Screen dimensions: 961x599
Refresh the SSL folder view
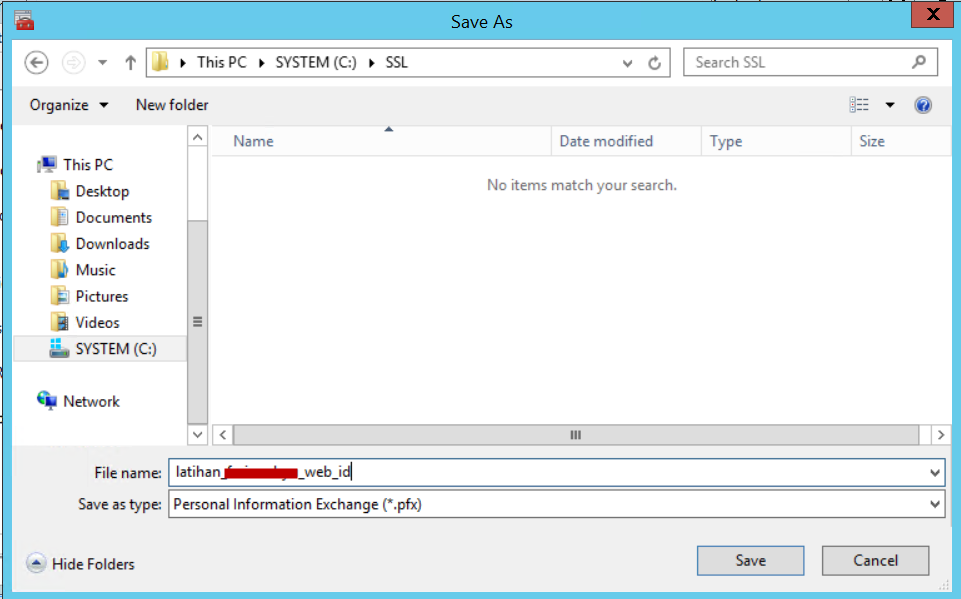point(655,62)
